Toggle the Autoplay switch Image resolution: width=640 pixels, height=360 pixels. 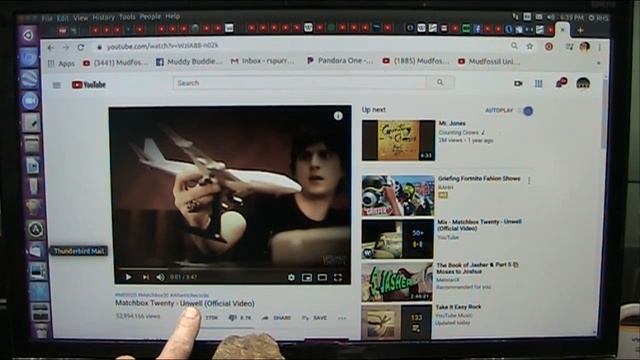(526, 111)
